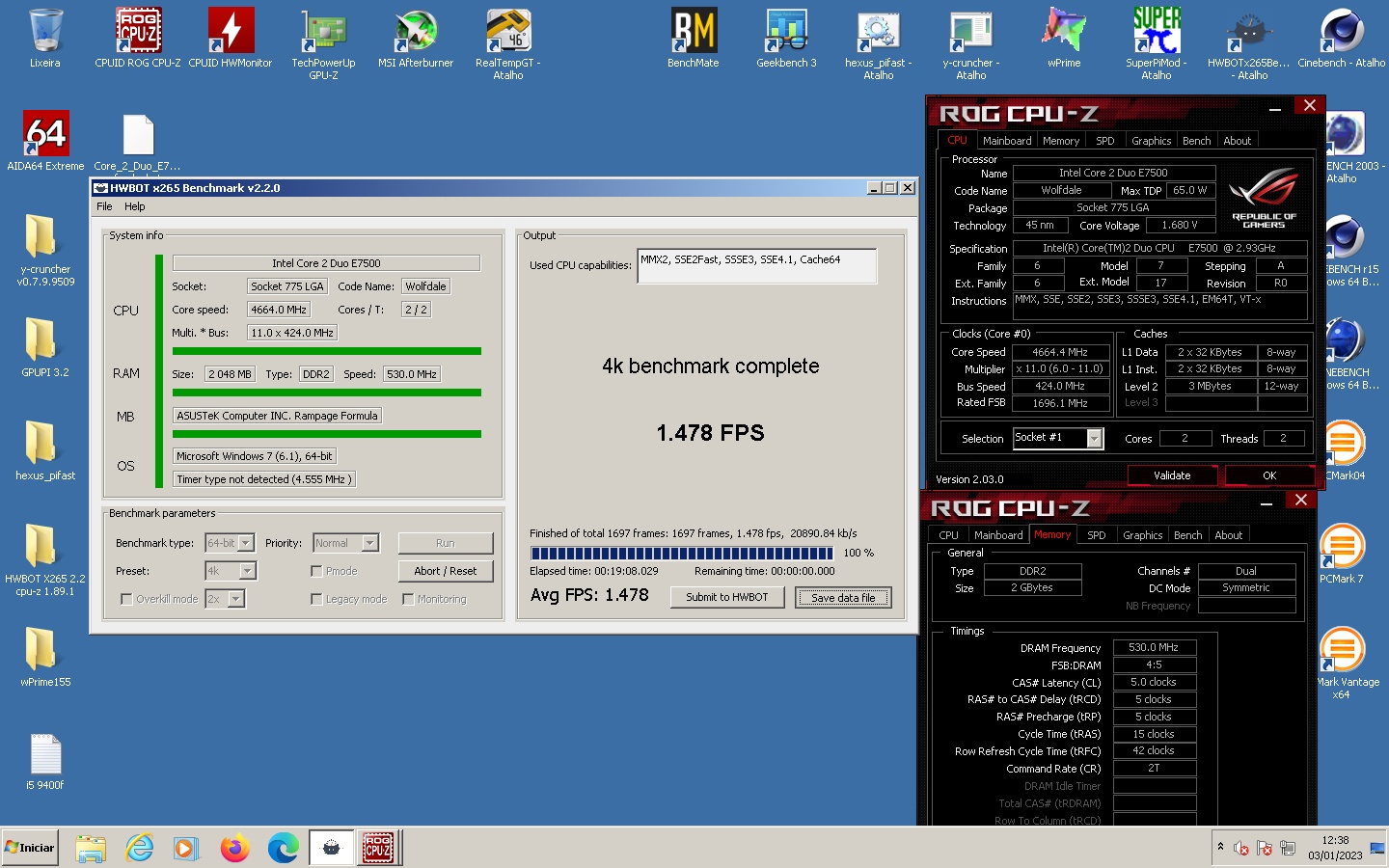Open Cinebench Atalho desktop icon
Screen dimensions: 1389x868
pyautogui.click(x=1342, y=39)
